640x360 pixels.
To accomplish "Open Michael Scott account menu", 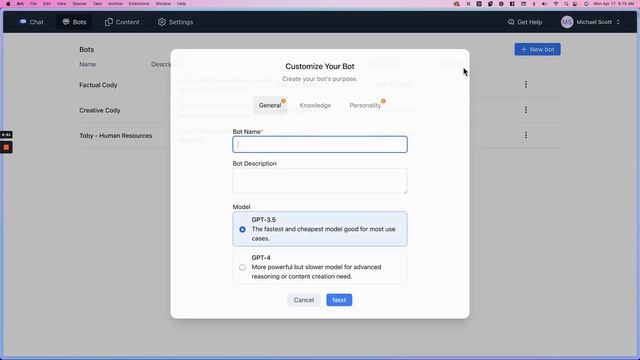I will pyautogui.click(x=591, y=22).
